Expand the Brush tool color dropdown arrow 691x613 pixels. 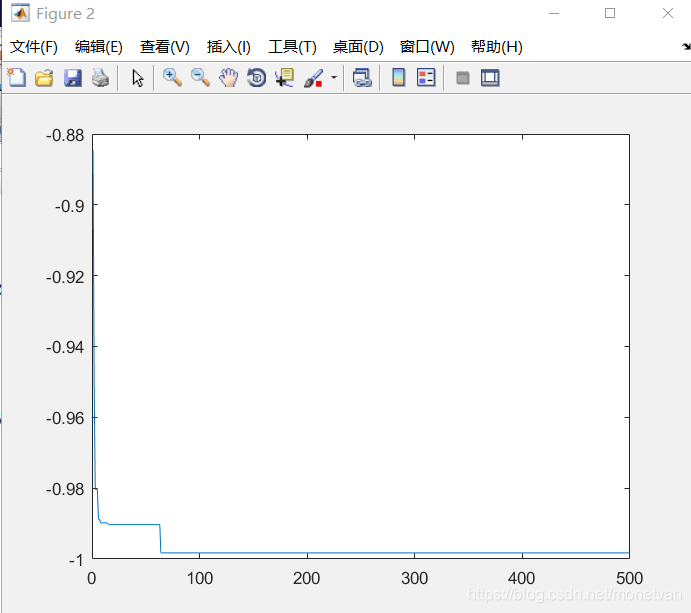pos(334,78)
